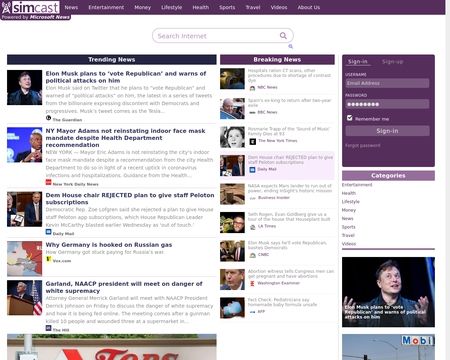450x360 pixels.
Task: Select Sports in Categories list
Action: [x=349, y=227]
